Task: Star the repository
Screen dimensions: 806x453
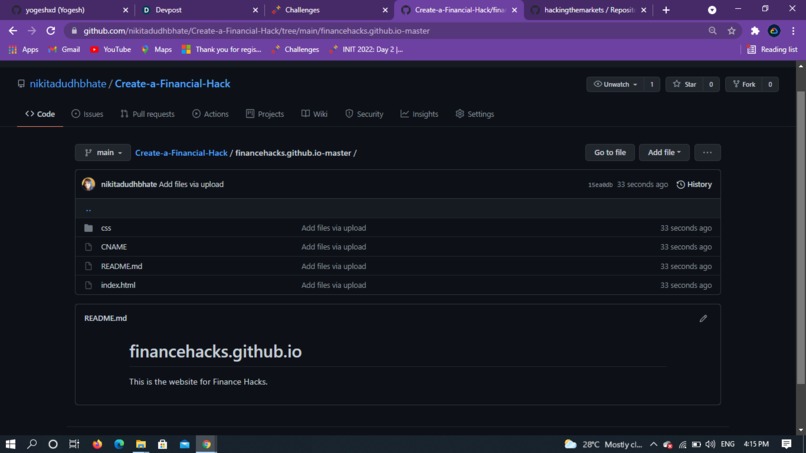Action: [685, 84]
